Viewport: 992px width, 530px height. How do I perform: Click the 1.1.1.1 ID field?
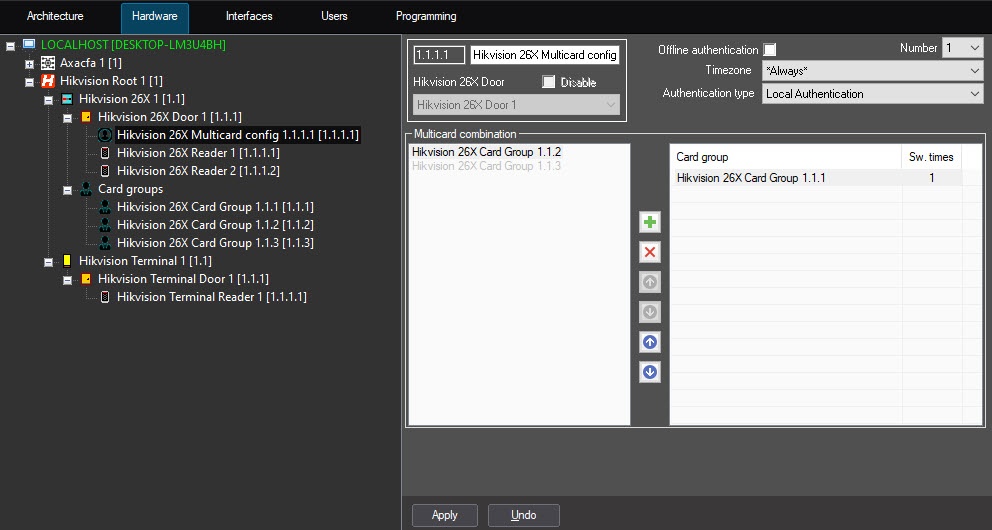[439, 55]
